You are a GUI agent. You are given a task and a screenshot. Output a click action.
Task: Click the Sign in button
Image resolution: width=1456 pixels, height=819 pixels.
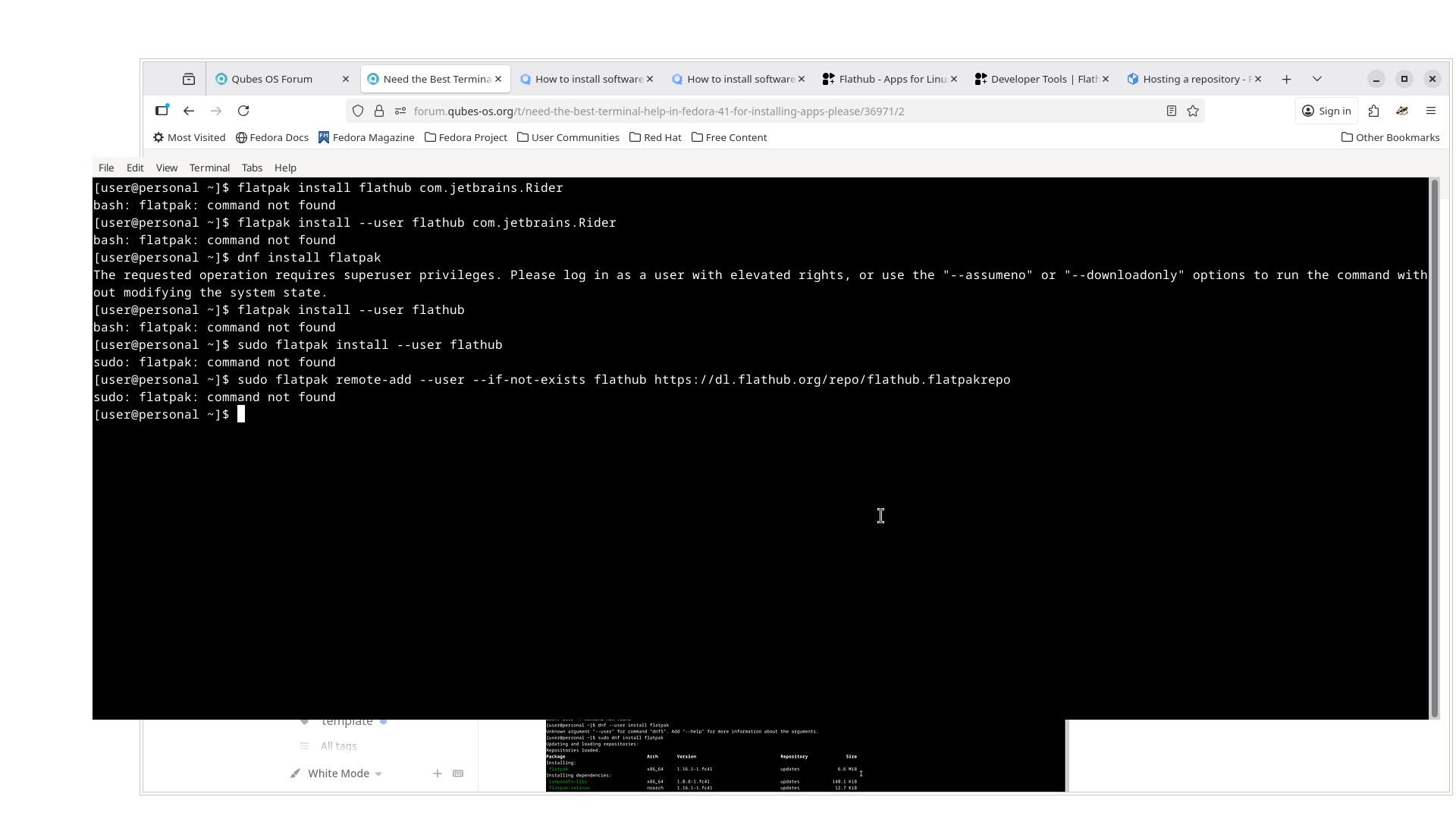(1326, 111)
